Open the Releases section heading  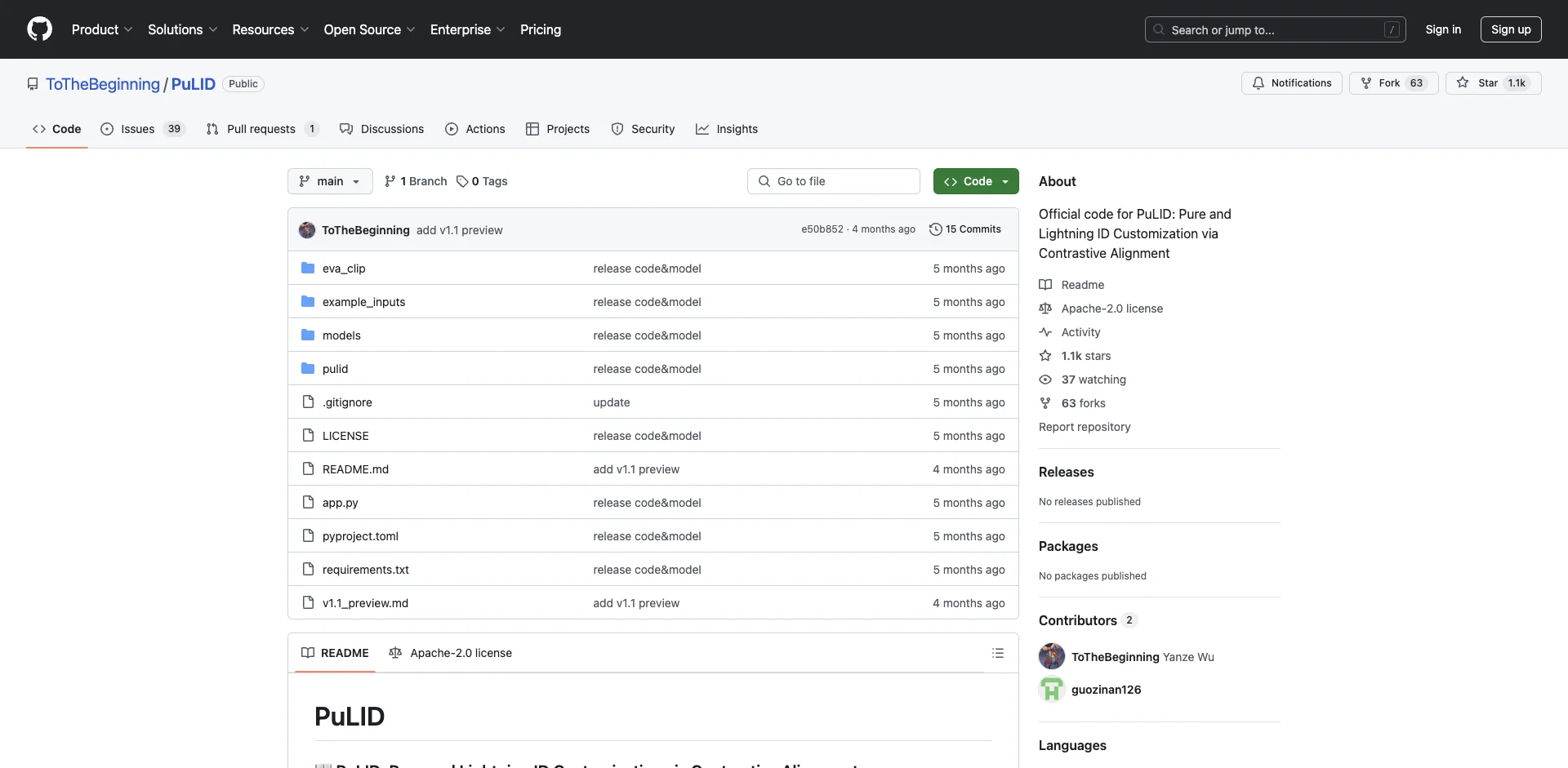[1066, 472]
